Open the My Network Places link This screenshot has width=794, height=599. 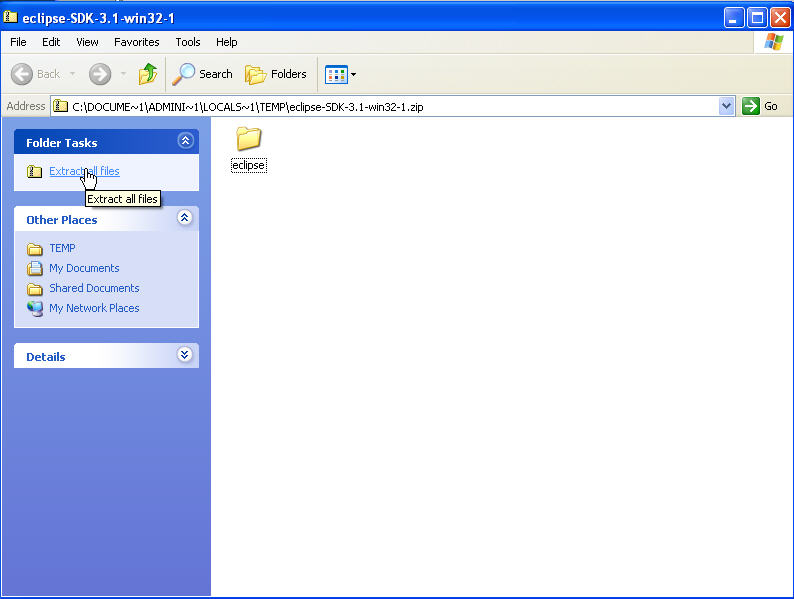point(94,308)
